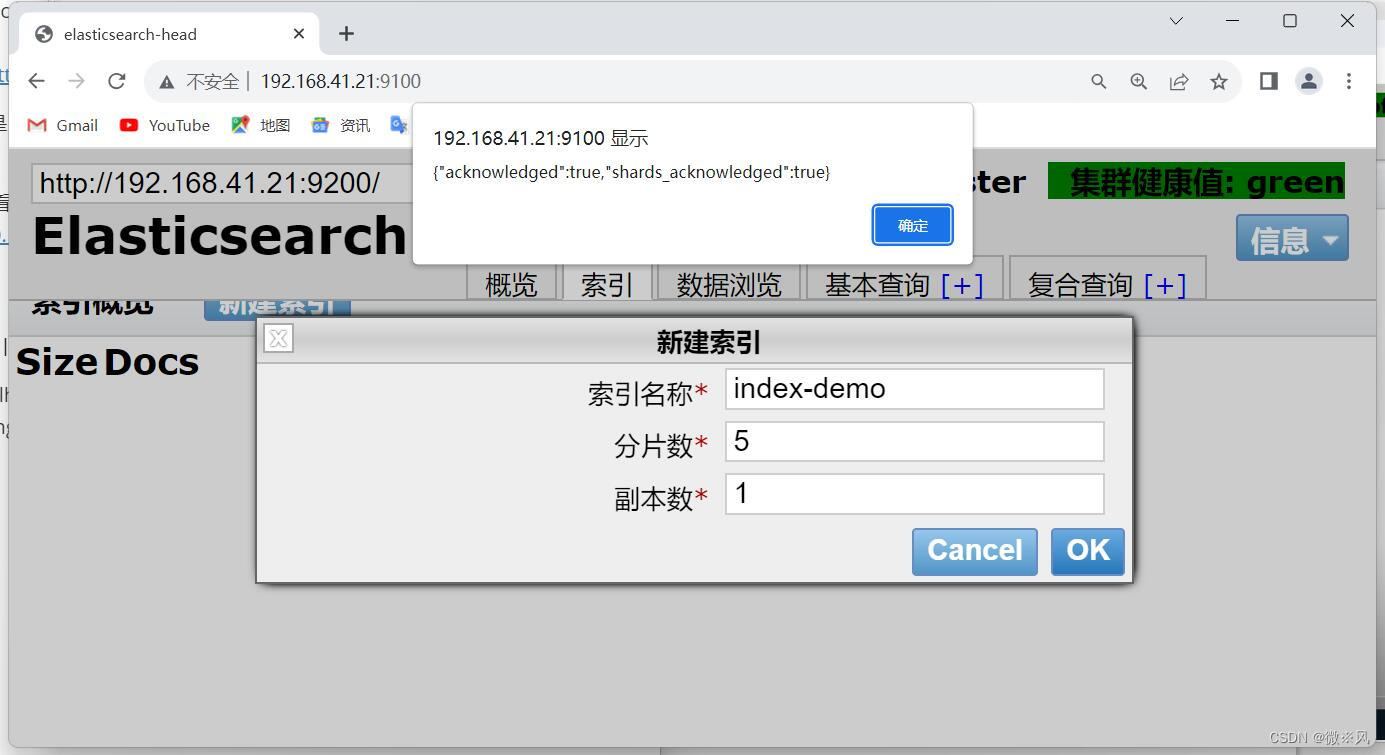Close the 新建索引 dialog with X
Viewport: 1385px width, 755px height.
[x=279, y=339]
